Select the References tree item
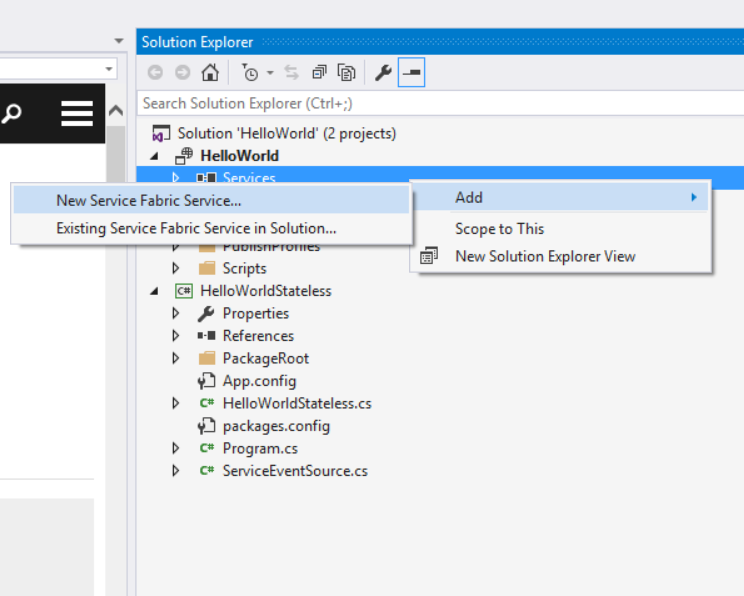744x596 pixels. (x=258, y=336)
